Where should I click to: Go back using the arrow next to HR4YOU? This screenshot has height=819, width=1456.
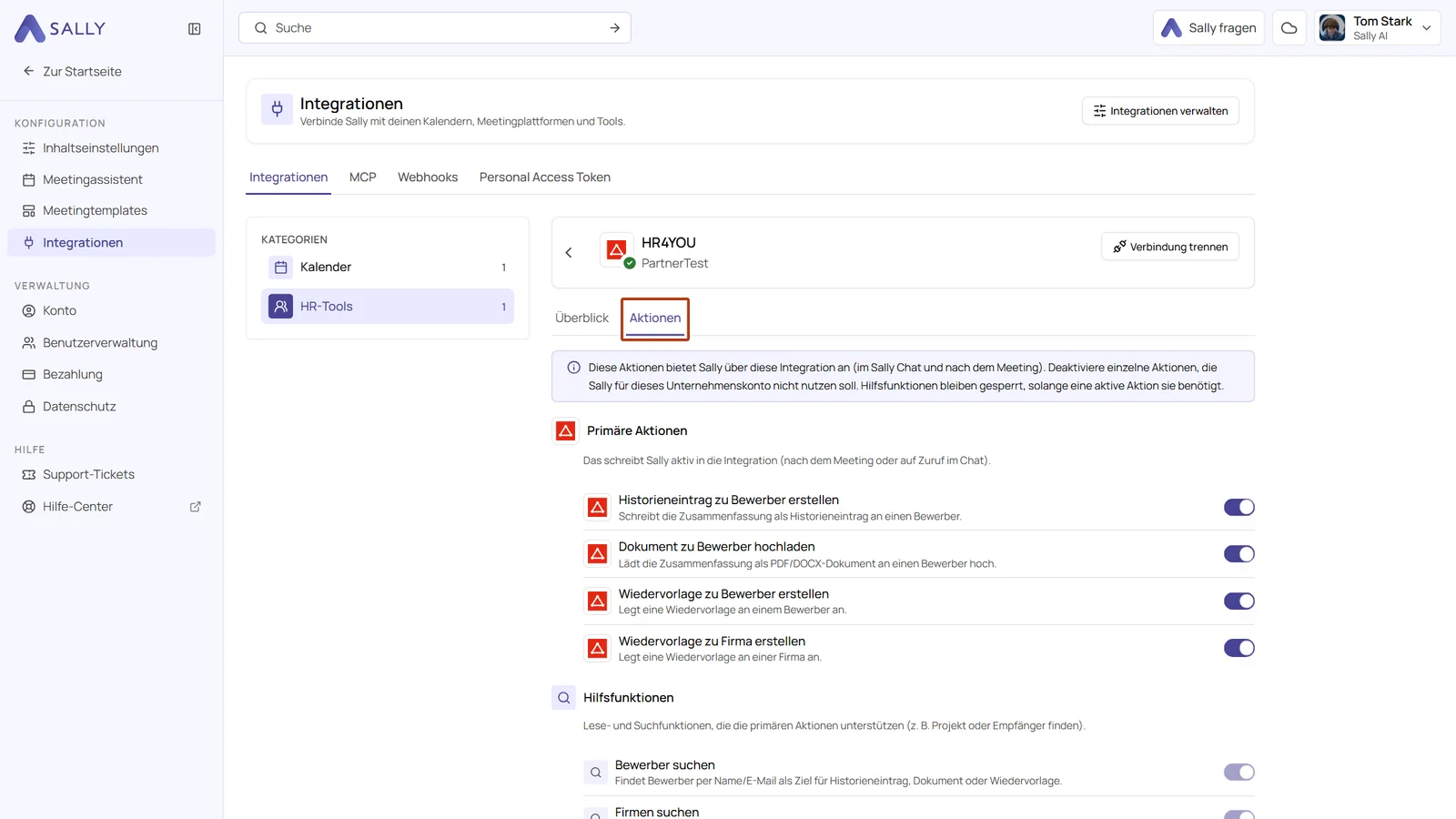tap(569, 253)
